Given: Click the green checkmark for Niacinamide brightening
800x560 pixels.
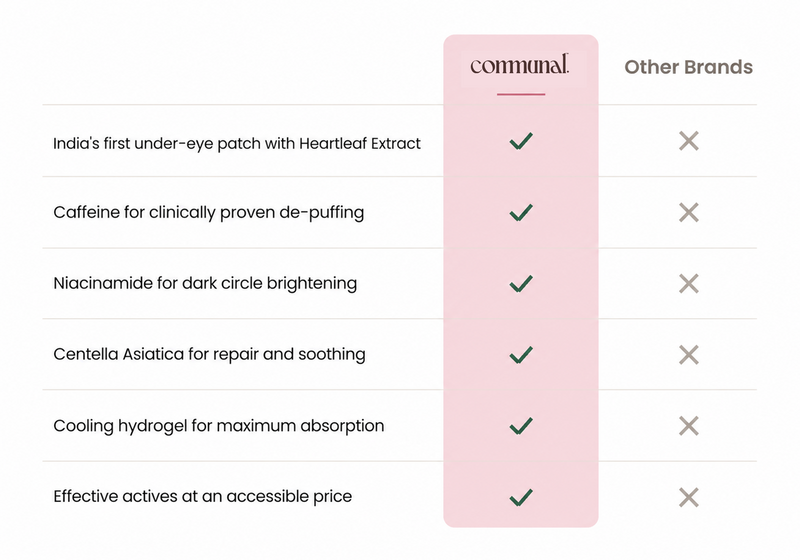Looking at the screenshot, I should pos(521,284).
